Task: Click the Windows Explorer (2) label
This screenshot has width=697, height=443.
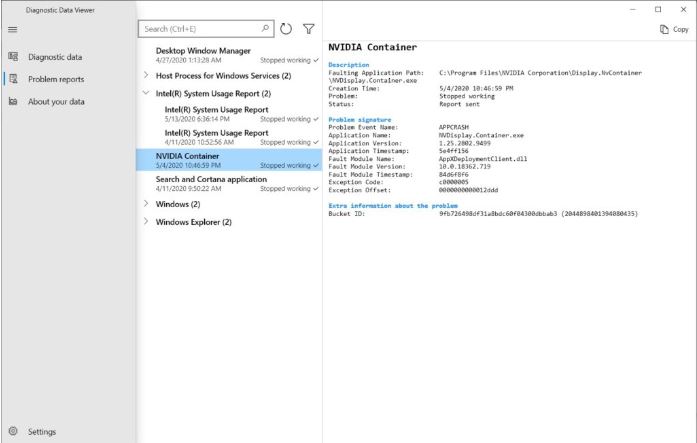Action: 193,222
